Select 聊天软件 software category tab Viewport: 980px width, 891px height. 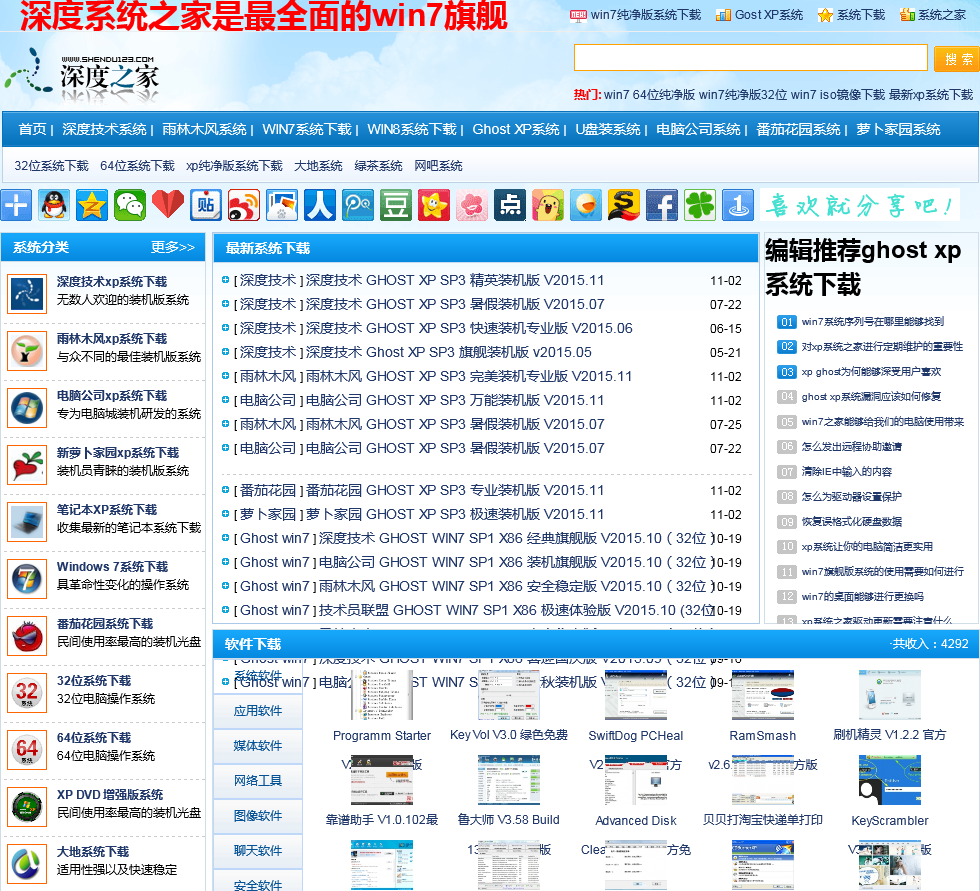(258, 851)
